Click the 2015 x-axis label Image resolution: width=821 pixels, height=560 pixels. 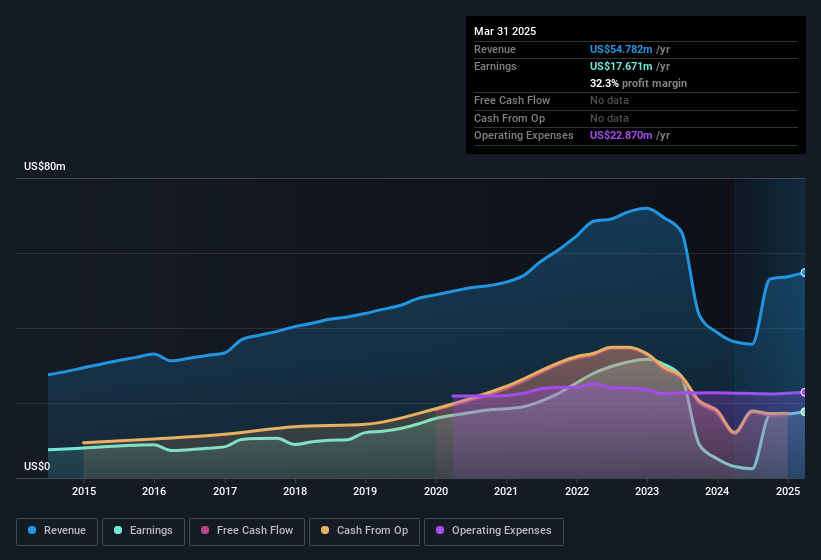pyautogui.click(x=84, y=491)
